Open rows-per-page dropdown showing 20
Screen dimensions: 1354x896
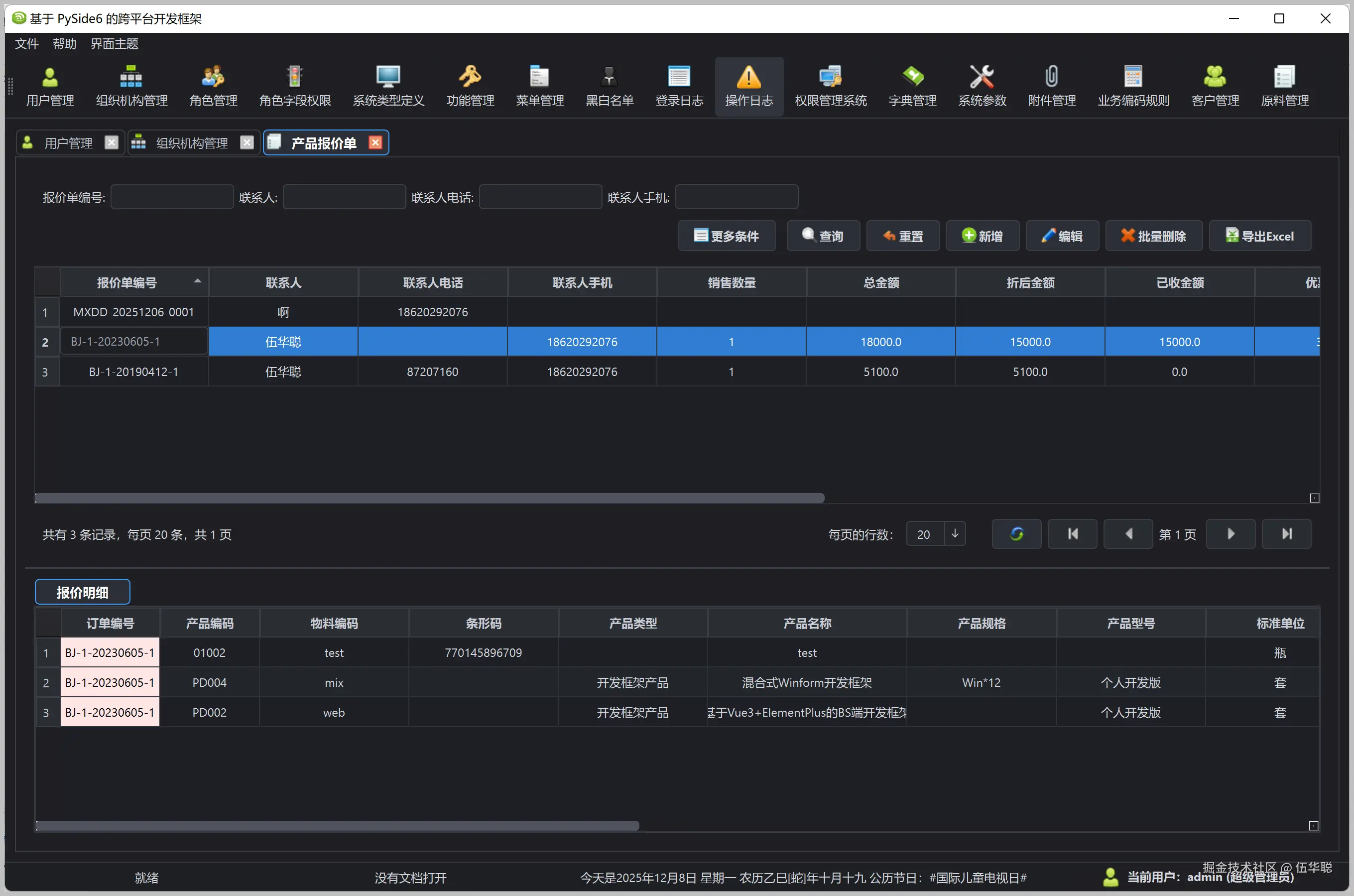coord(954,534)
